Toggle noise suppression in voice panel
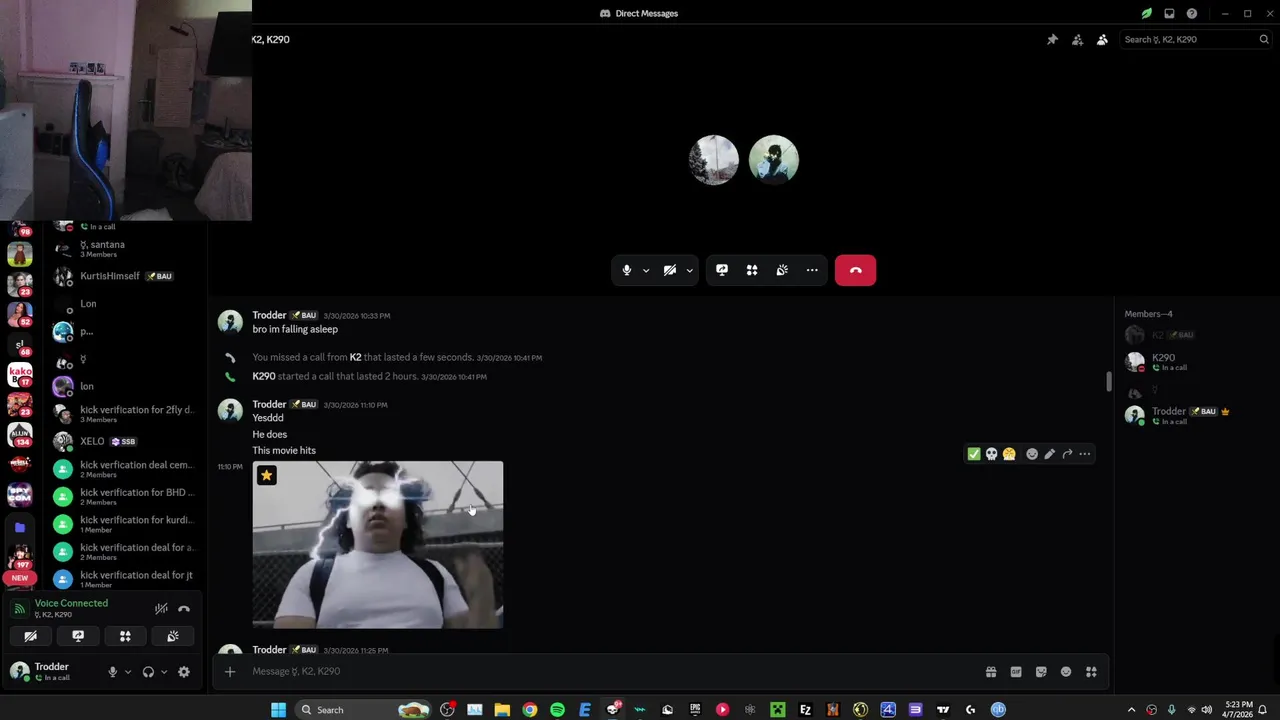This screenshot has height=720, width=1280. tap(161, 608)
